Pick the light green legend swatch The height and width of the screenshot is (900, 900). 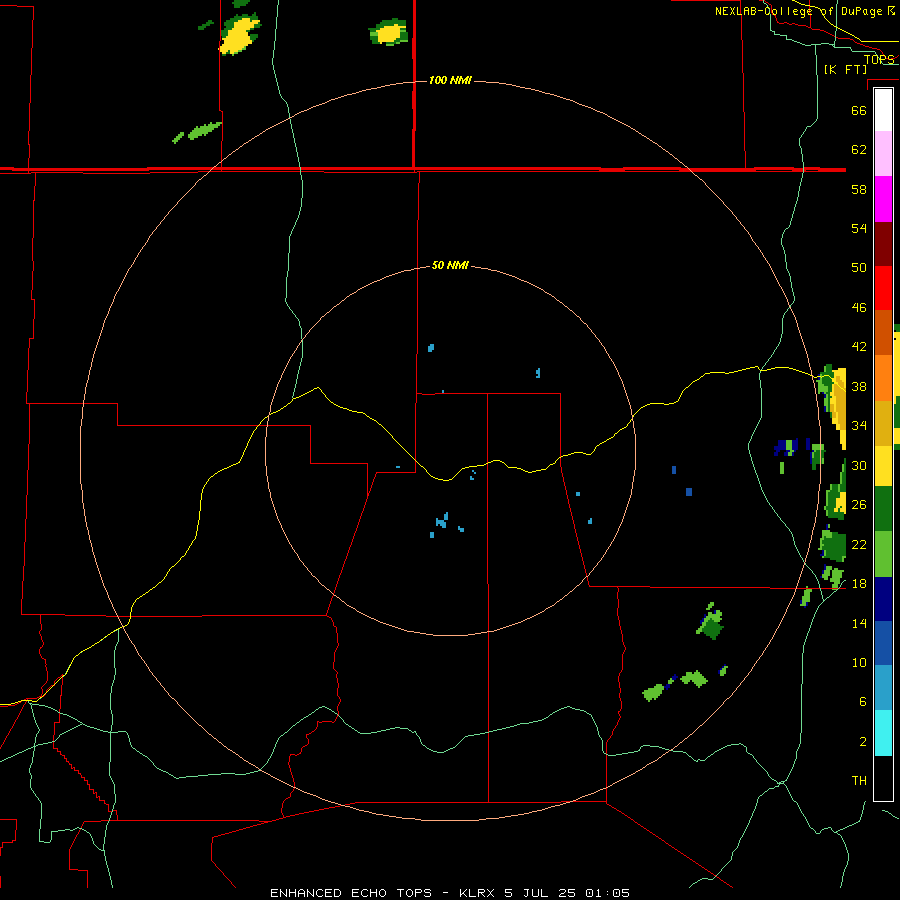pyautogui.click(x=883, y=554)
